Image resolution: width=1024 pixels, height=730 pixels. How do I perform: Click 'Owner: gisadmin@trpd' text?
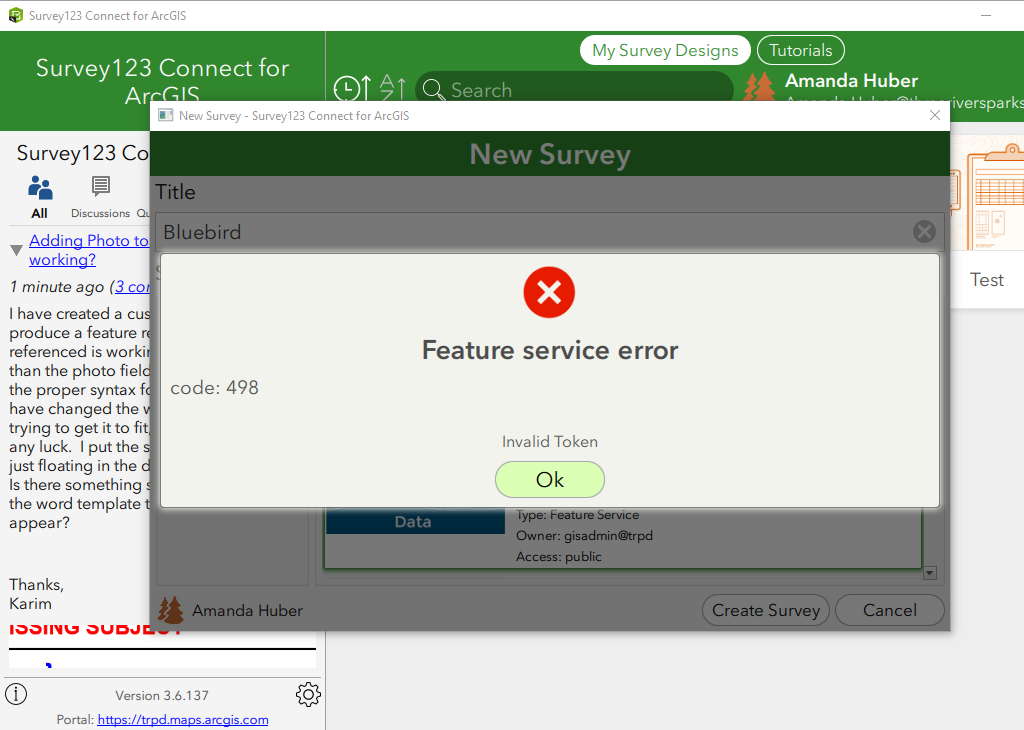pos(584,535)
